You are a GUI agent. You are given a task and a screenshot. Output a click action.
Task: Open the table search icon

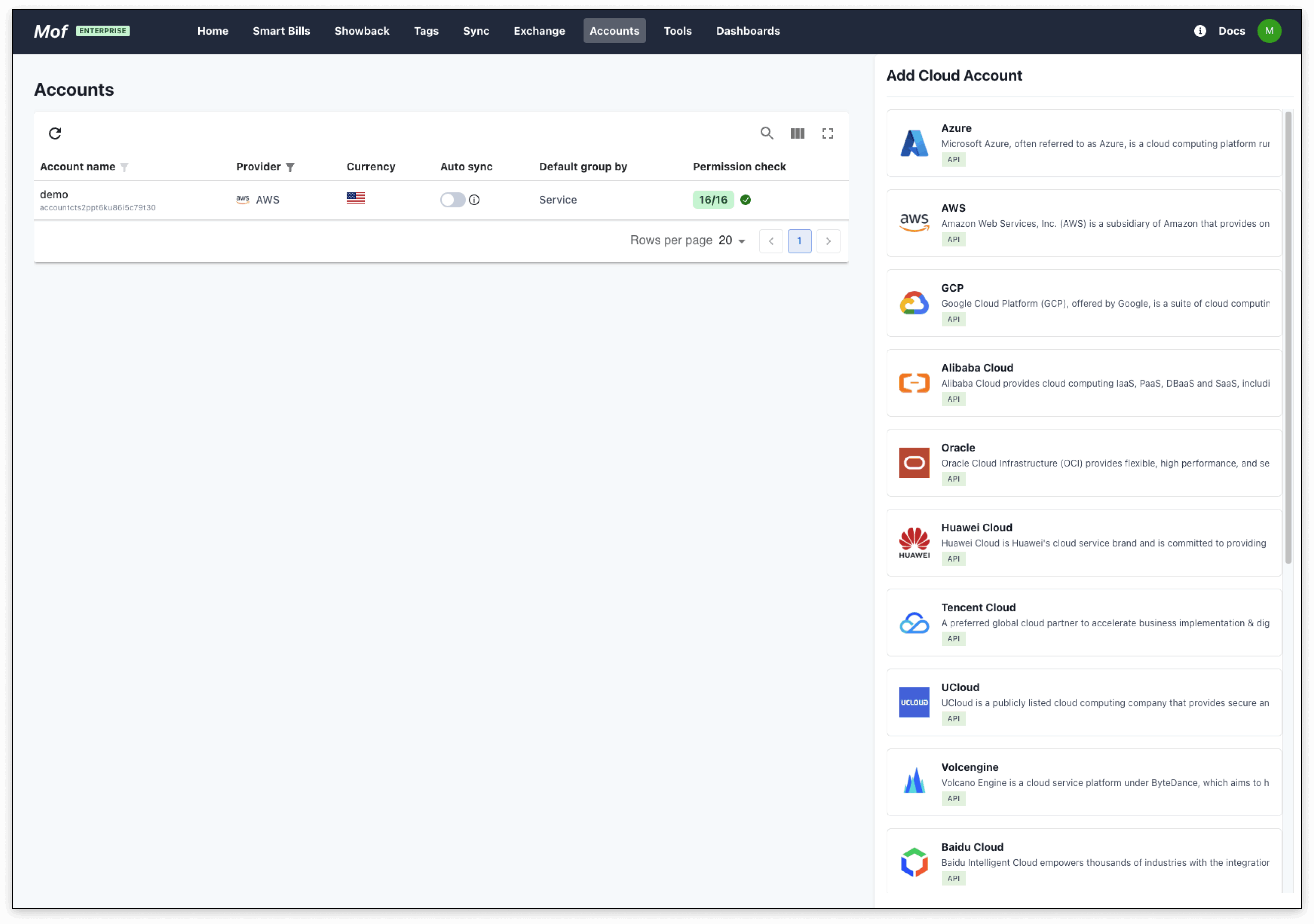pyautogui.click(x=767, y=133)
